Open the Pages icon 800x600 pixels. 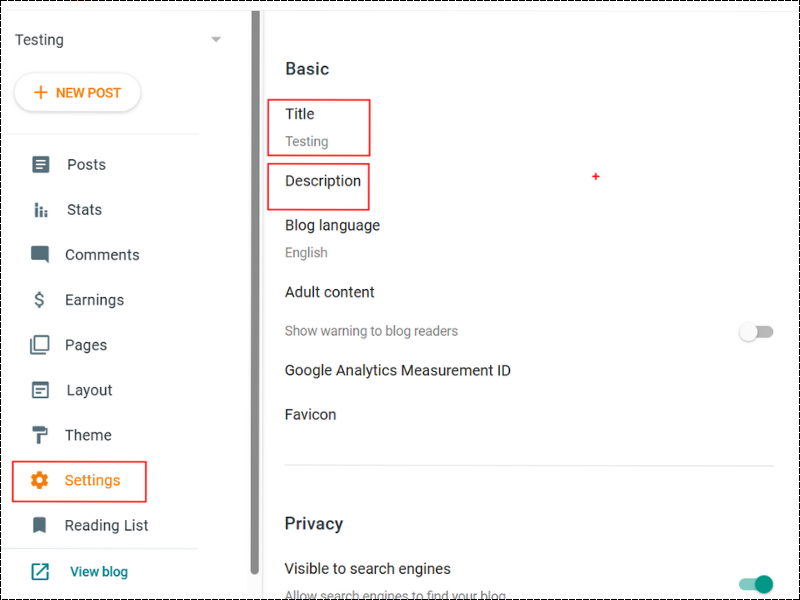pyautogui.click(x=40, y=344)
